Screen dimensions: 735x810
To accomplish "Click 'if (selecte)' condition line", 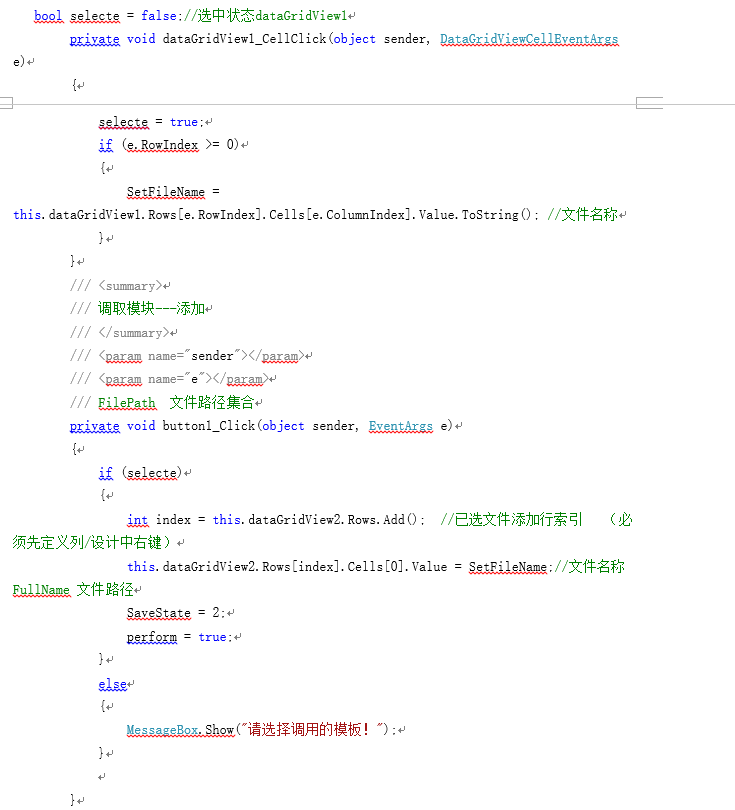I will point(140,473).
